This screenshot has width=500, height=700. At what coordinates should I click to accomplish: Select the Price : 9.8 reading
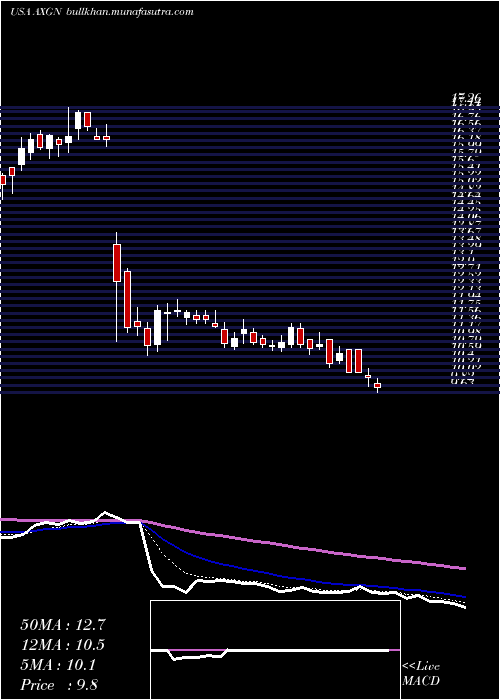[x=59, y=685]
